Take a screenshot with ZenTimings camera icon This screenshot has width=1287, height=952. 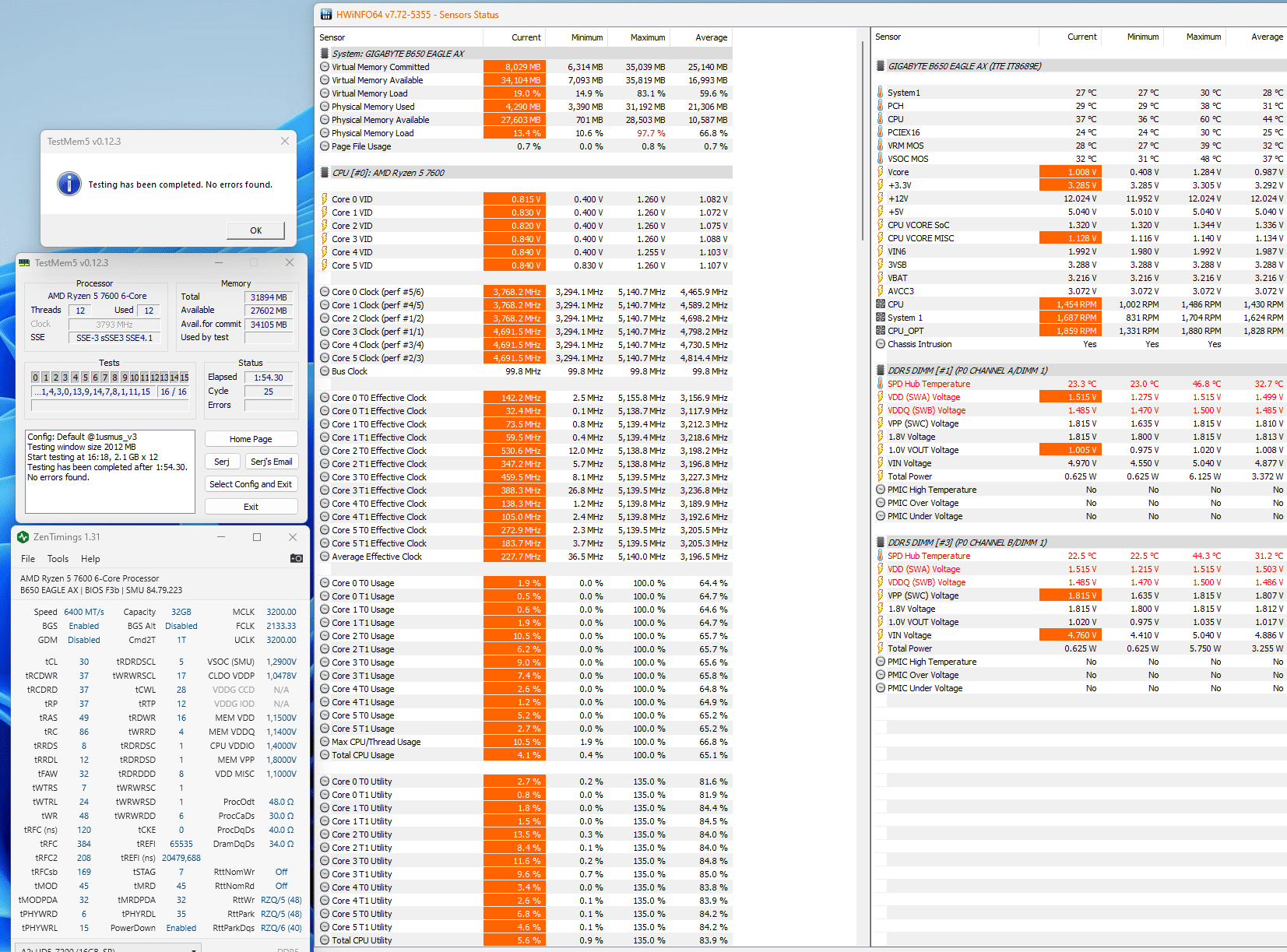pyautogui.click(x=297, y=558)
